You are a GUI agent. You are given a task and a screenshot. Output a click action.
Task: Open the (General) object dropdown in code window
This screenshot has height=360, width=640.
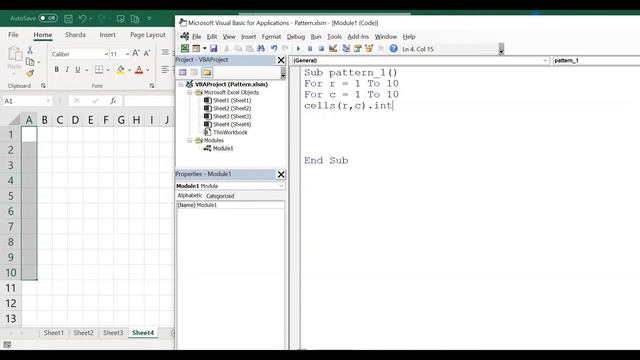pyautogui.click(x=545, y=60)
